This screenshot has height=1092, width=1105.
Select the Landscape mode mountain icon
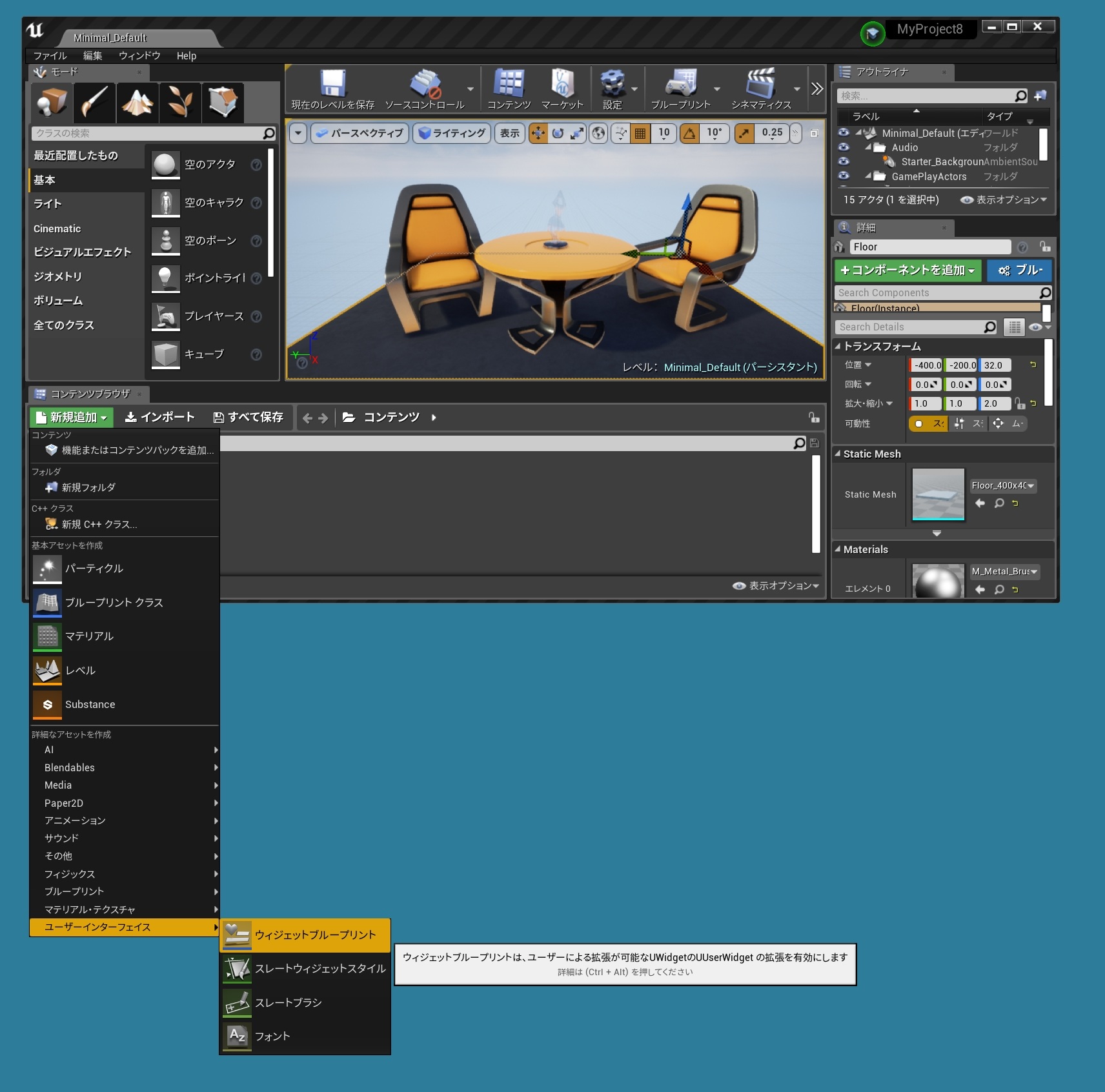137,102
